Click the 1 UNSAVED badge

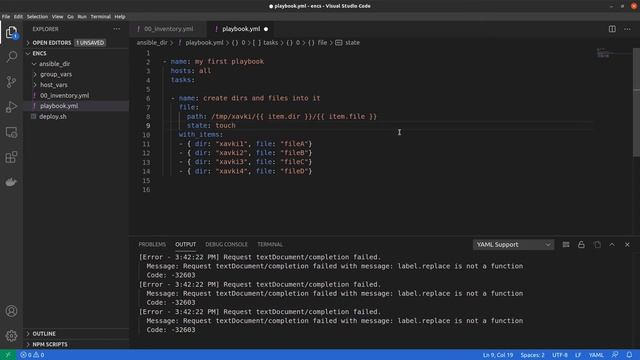click(90, 42)
